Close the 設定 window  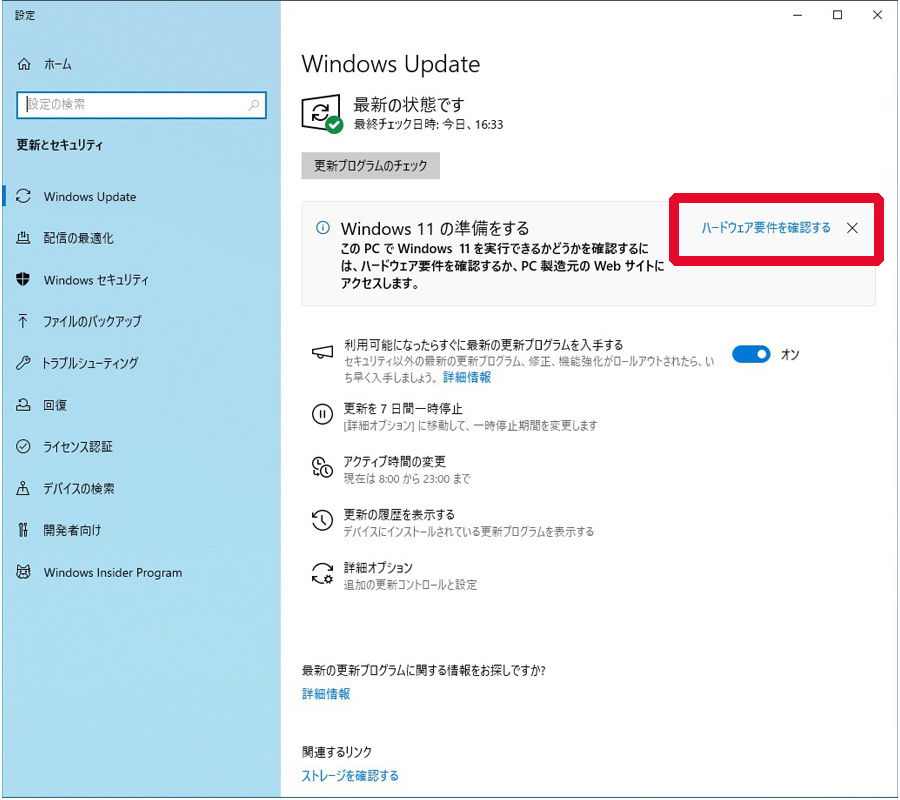coord(877,15)
